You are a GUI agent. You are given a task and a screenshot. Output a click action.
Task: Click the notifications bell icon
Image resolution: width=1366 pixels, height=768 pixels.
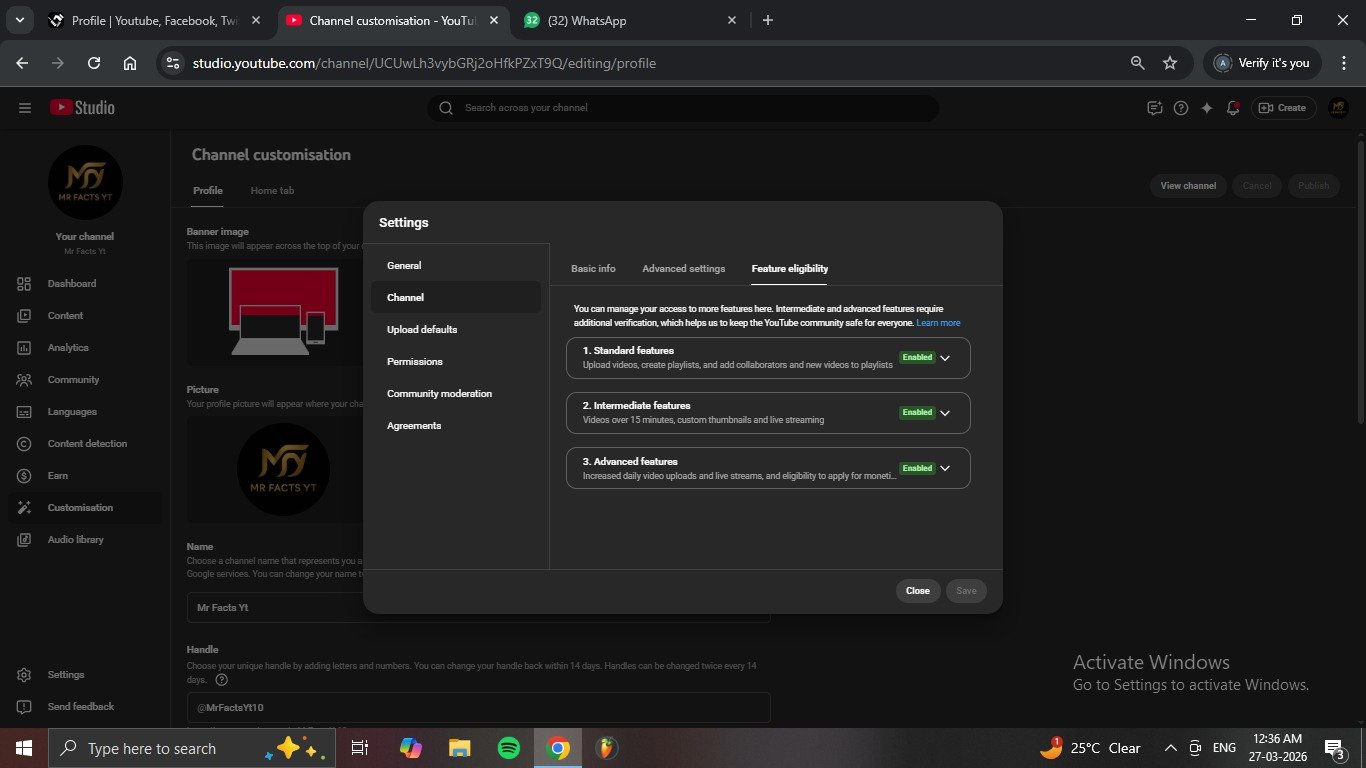tap(1233, 108)
